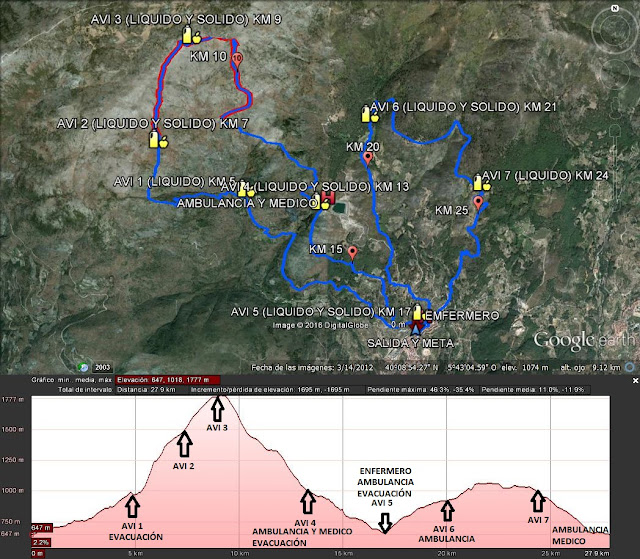Open historical imagery 2003 button
640x559 pixels.
coord(102,367)
